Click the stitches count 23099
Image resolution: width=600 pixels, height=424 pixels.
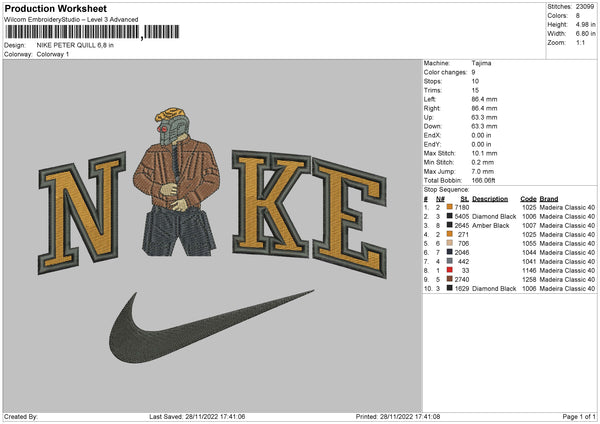click(x=585, y=7)
